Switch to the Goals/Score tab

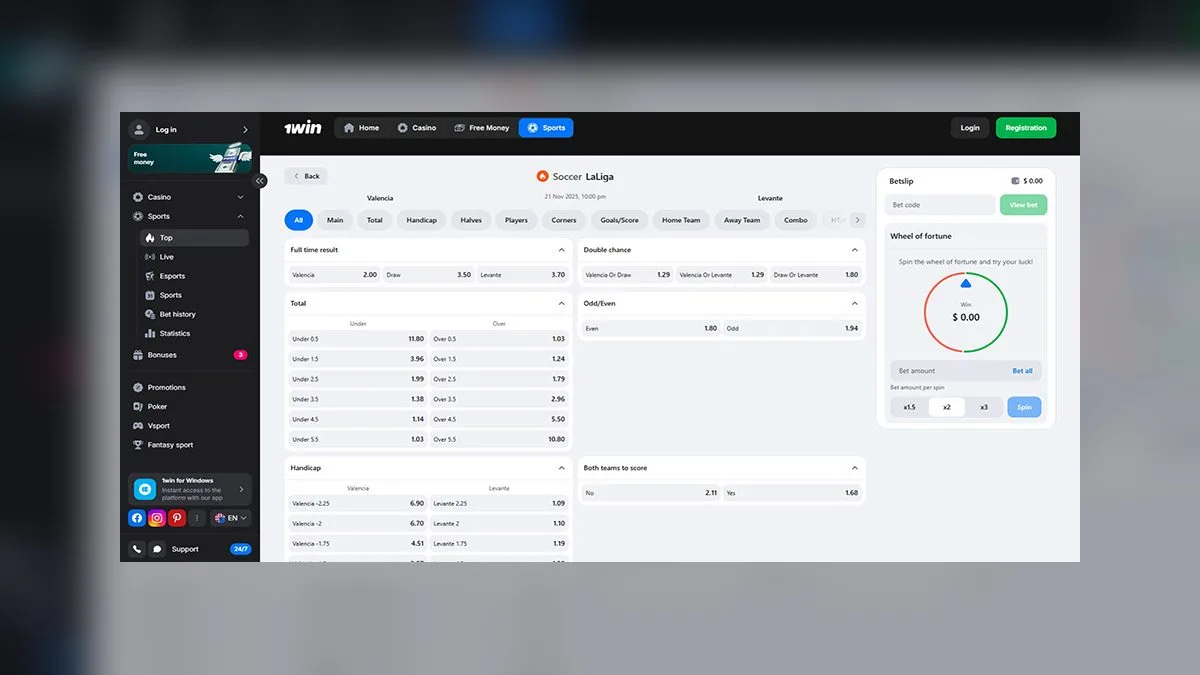(x=620, y=220)
